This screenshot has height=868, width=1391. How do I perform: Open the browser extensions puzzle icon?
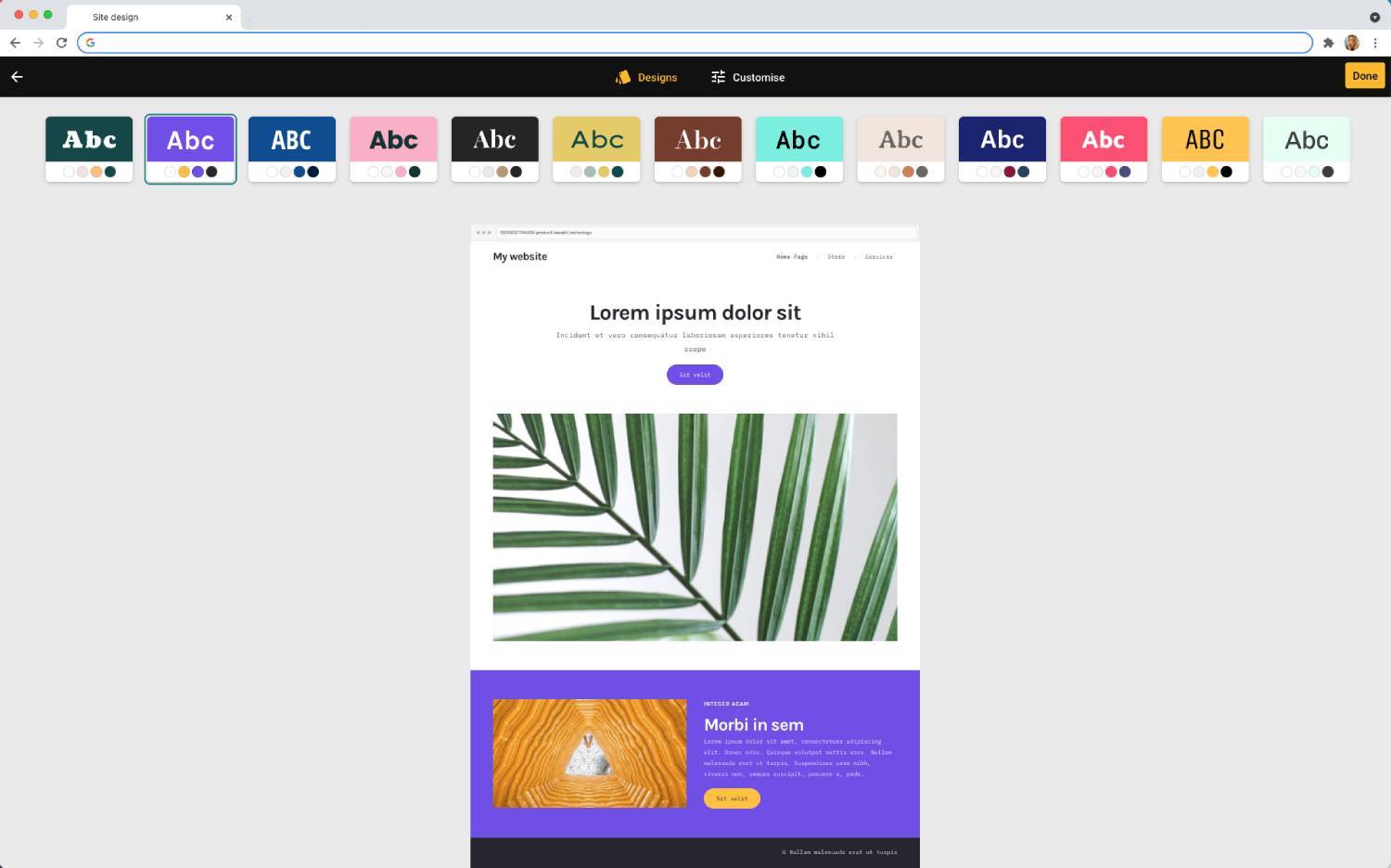pyautogui.click(x=1328, y=43)
